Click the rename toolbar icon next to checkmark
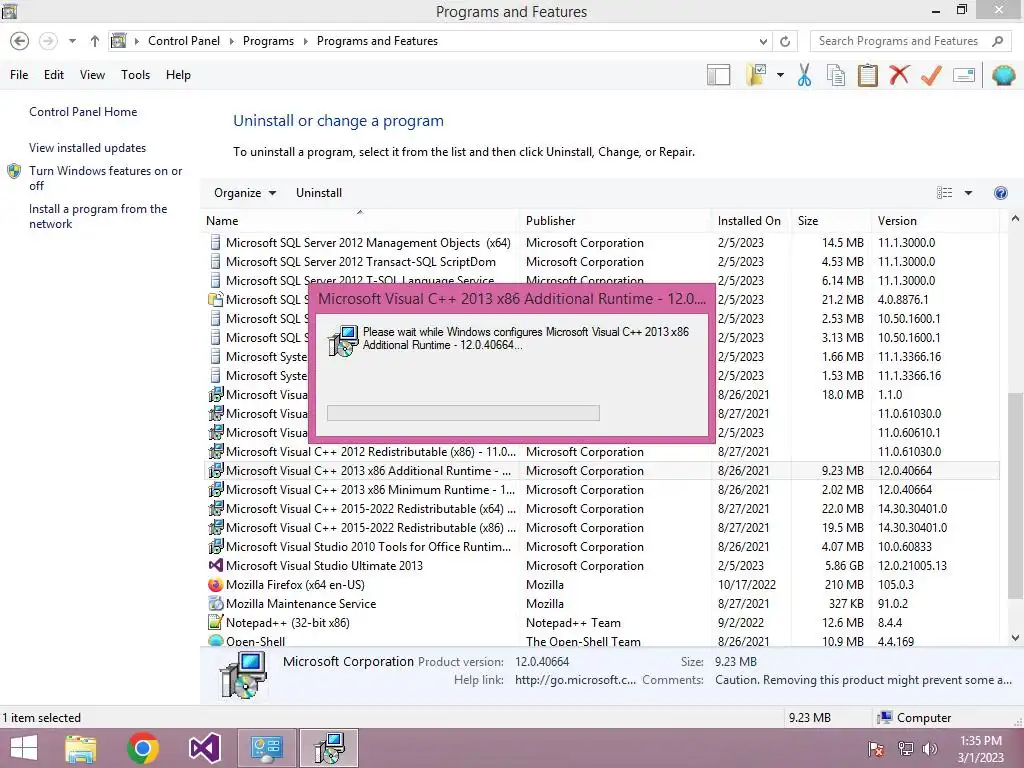 (x=964, y=75)
